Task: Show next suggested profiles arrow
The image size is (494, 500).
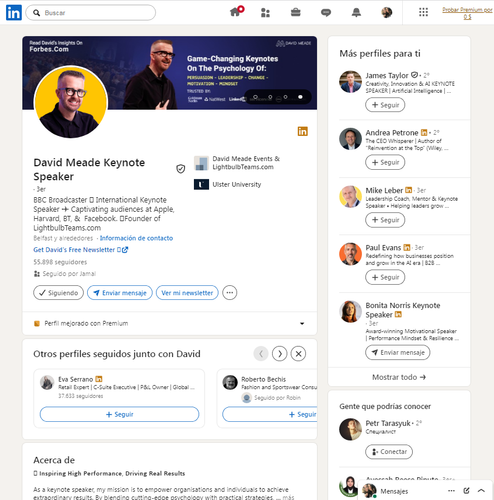Action: [x=280, y=354]
